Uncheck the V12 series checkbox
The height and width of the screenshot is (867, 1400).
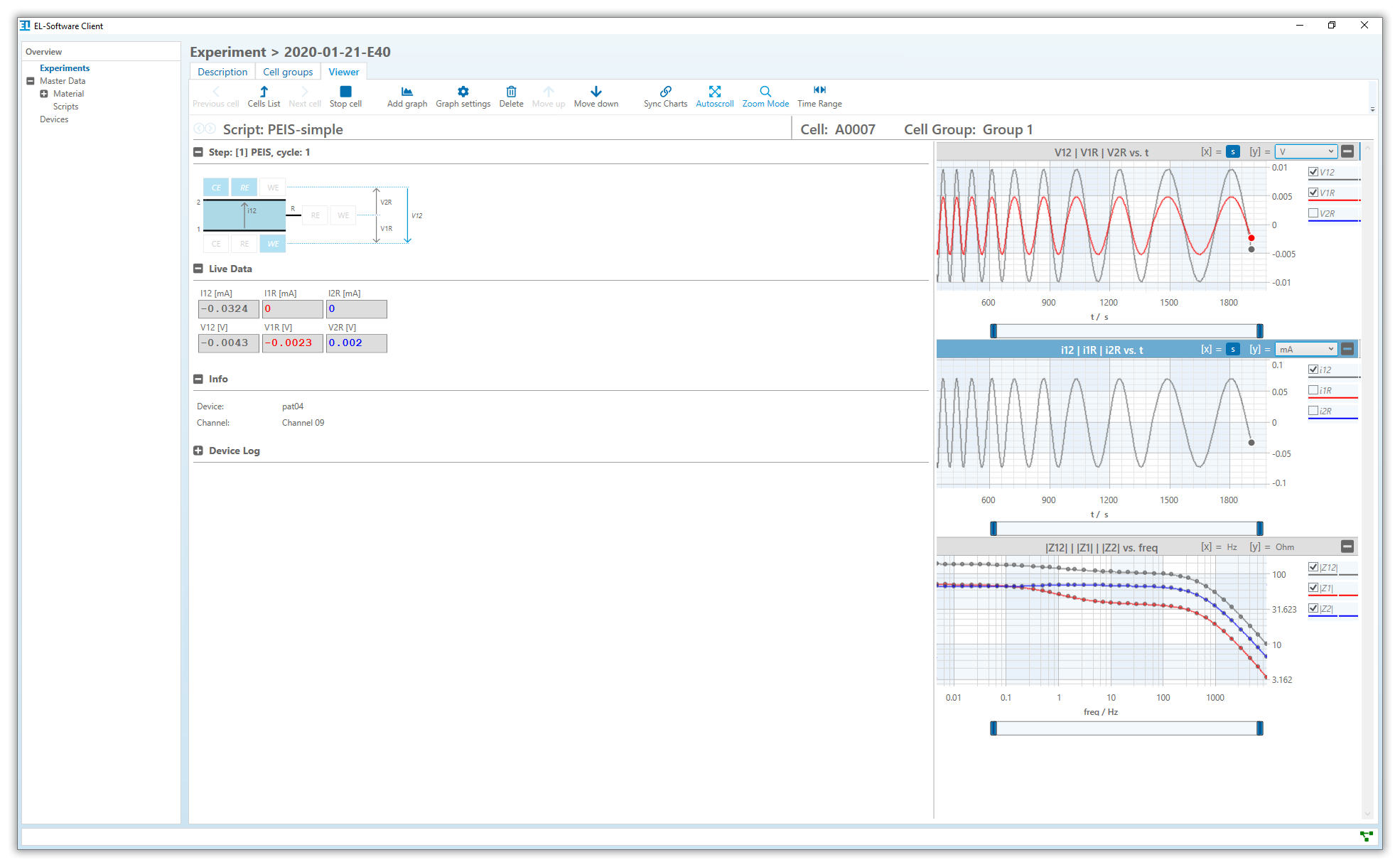(1313, 172)
